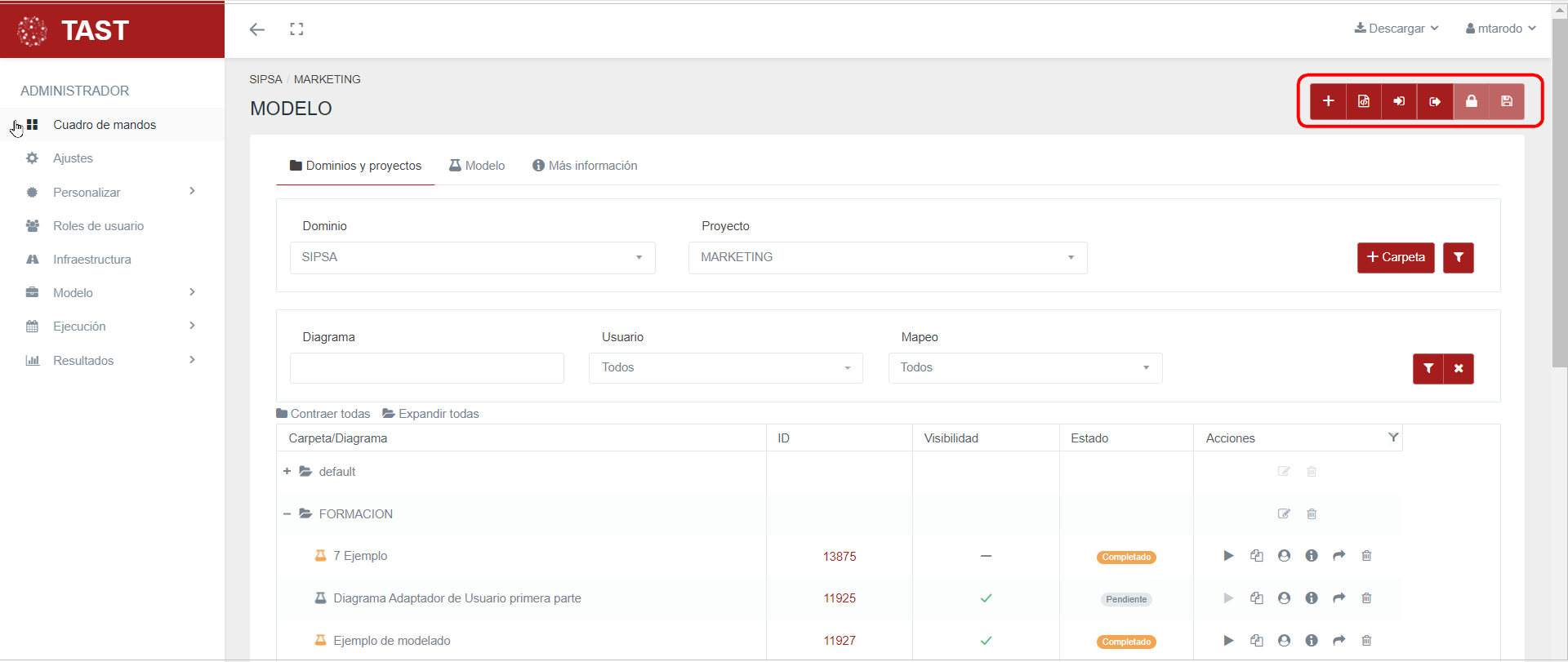The image size is (1568, 662).
Task: Show info for Diagrama Adaptador de Usuario
Action: click(1312, 598)
